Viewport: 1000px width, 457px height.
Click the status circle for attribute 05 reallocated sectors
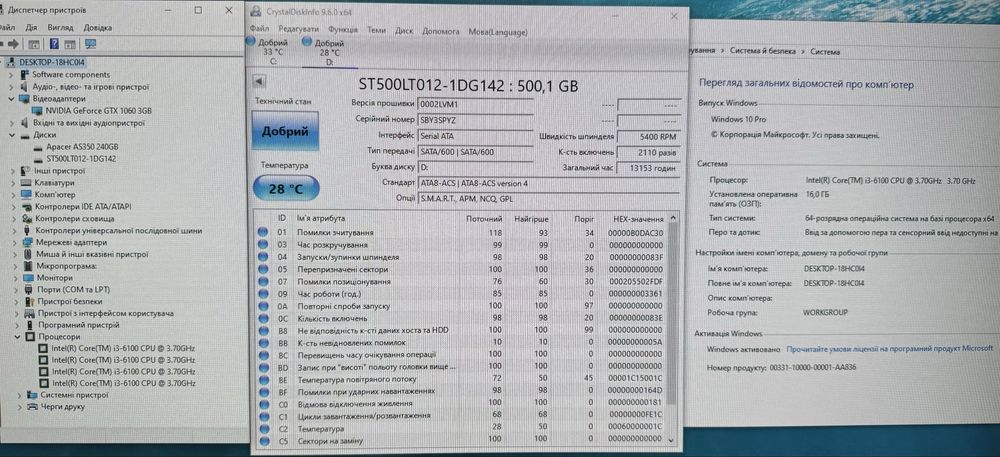pyautogui.click(x=263, y=269)
